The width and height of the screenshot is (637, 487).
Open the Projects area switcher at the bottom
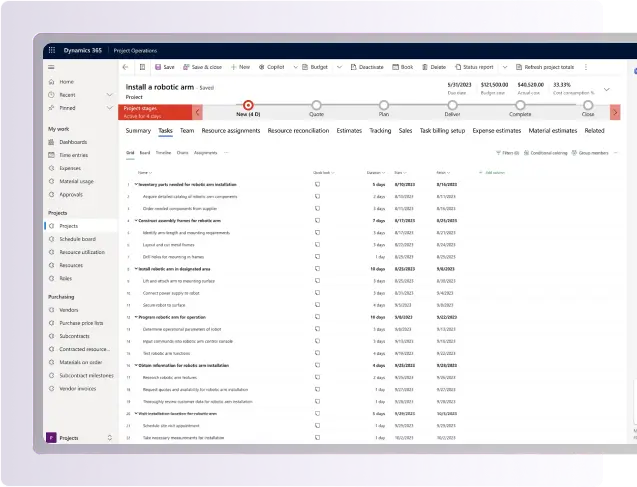(x=78, y=437)
